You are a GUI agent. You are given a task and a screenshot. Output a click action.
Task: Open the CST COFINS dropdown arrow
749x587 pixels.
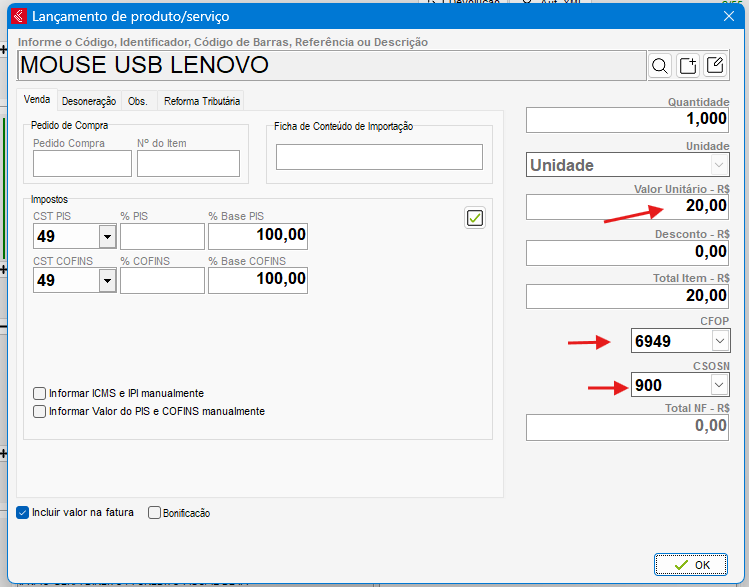tap(107, 280)
